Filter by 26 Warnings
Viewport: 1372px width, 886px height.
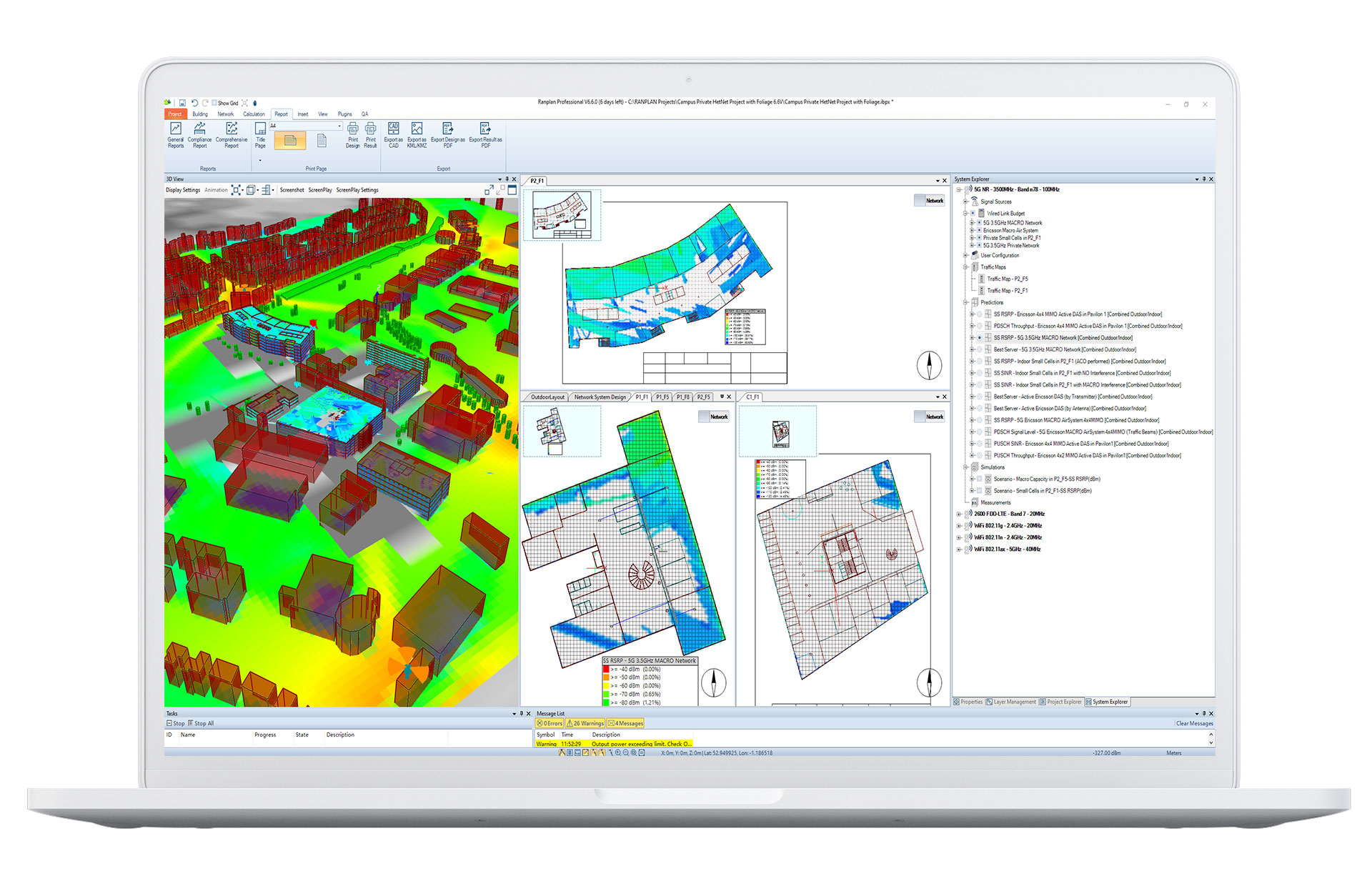[585, 723]
